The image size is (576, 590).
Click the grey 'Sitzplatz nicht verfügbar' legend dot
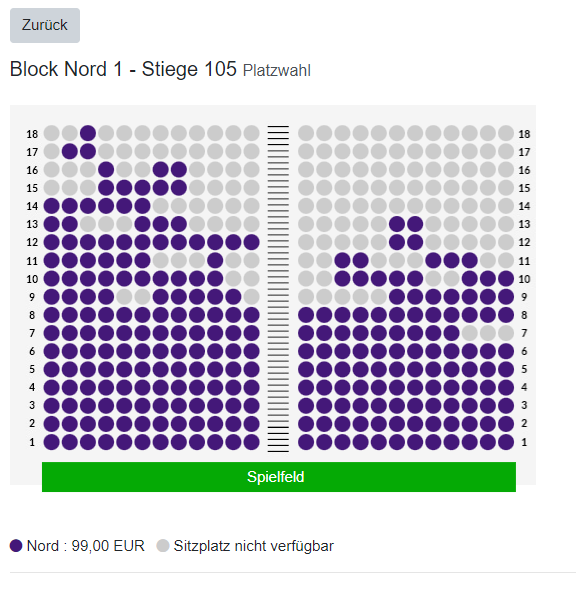point(163,546)
